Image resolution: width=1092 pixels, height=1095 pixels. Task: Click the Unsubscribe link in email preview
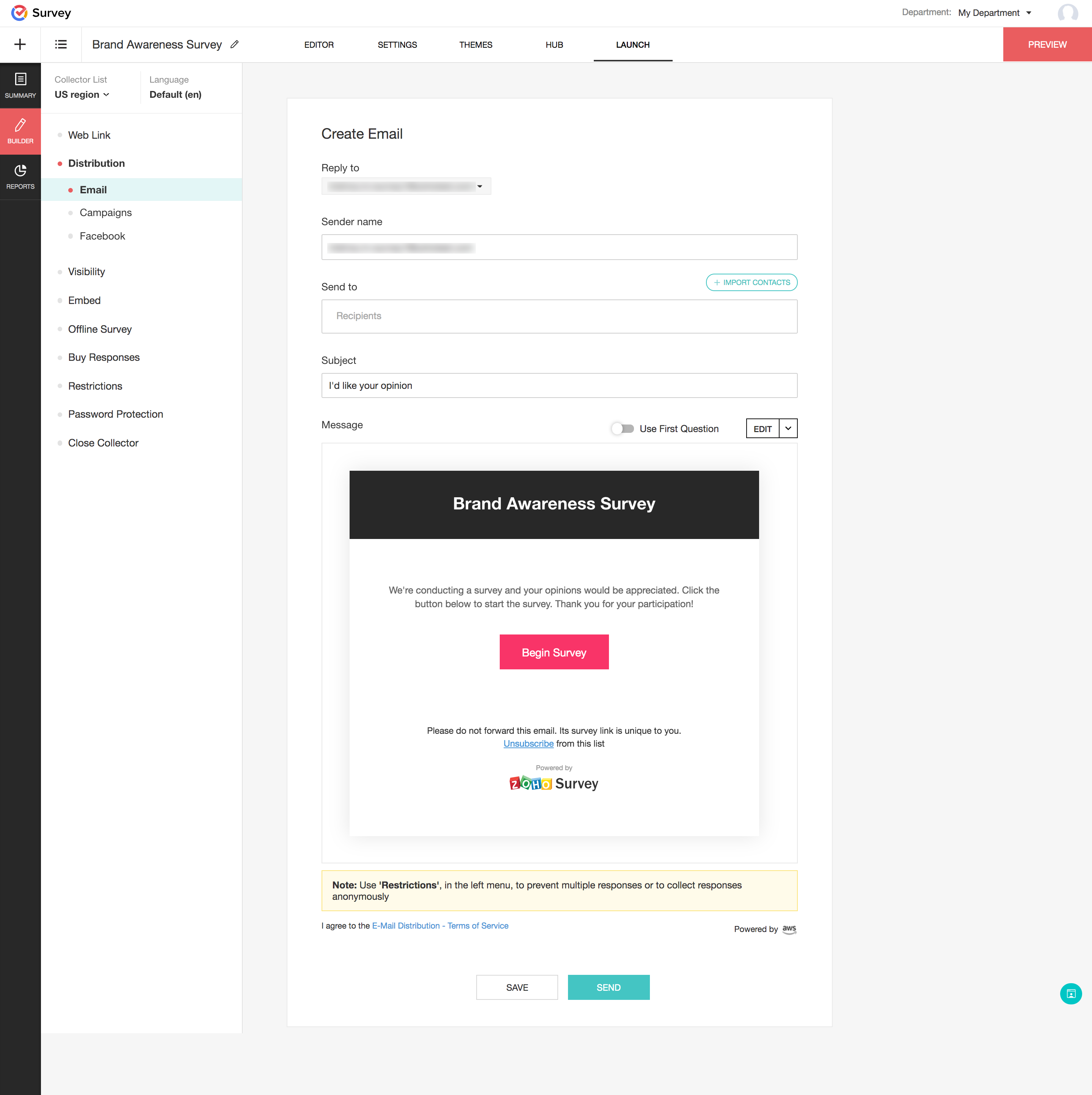(x=529, y=744)
